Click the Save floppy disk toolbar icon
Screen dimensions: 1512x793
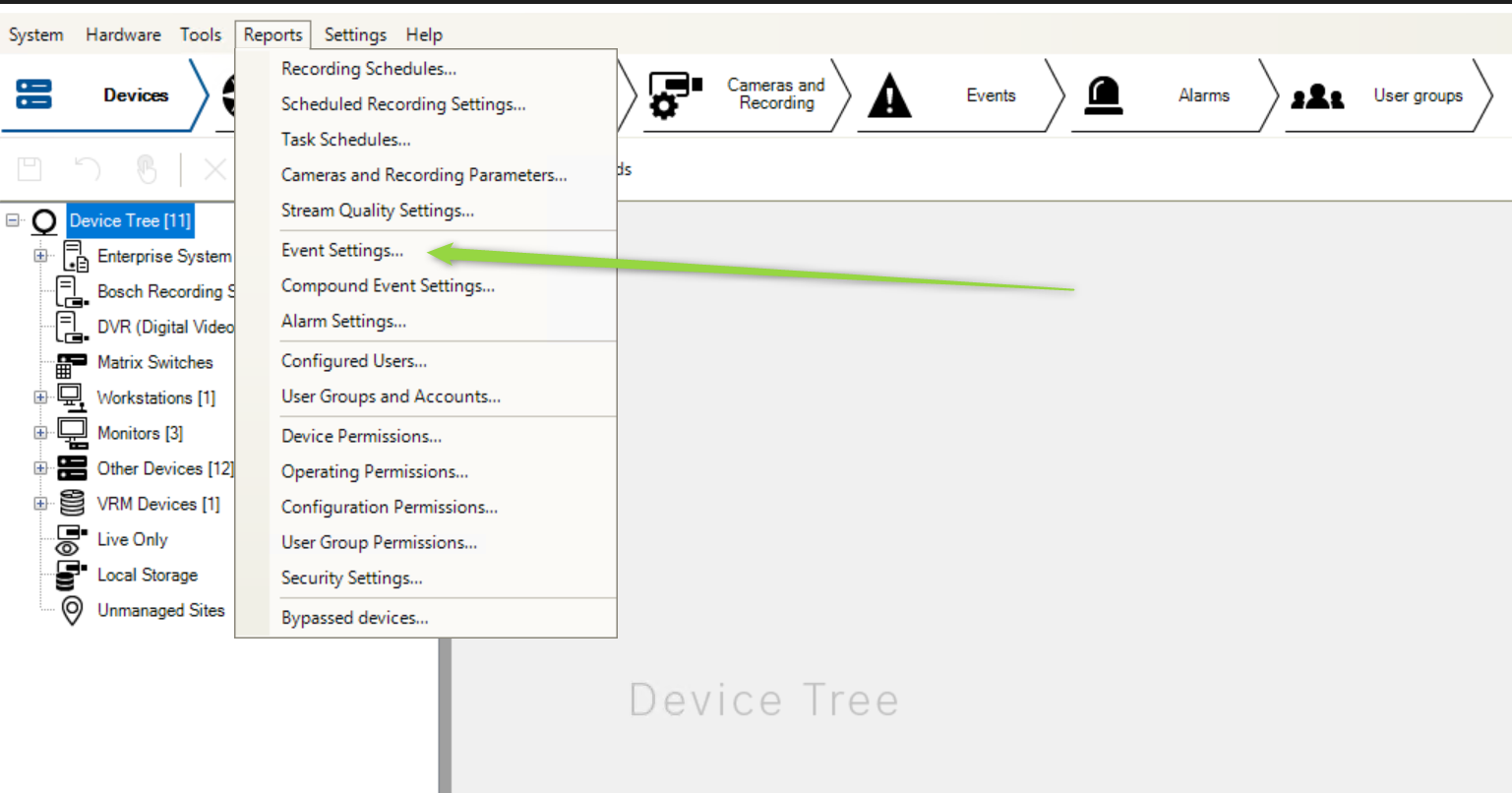click(30, 169)
